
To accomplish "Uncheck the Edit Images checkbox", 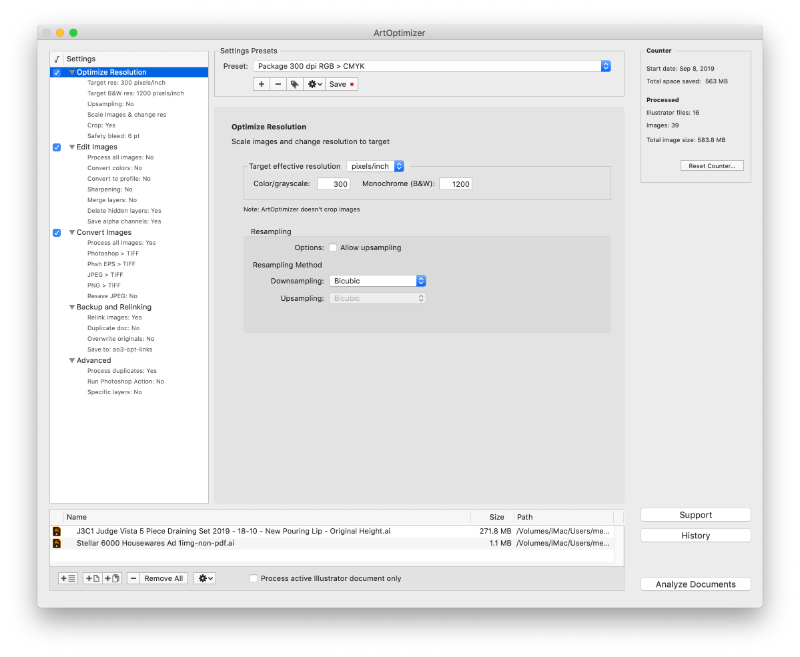I will (x=57, y=147).
